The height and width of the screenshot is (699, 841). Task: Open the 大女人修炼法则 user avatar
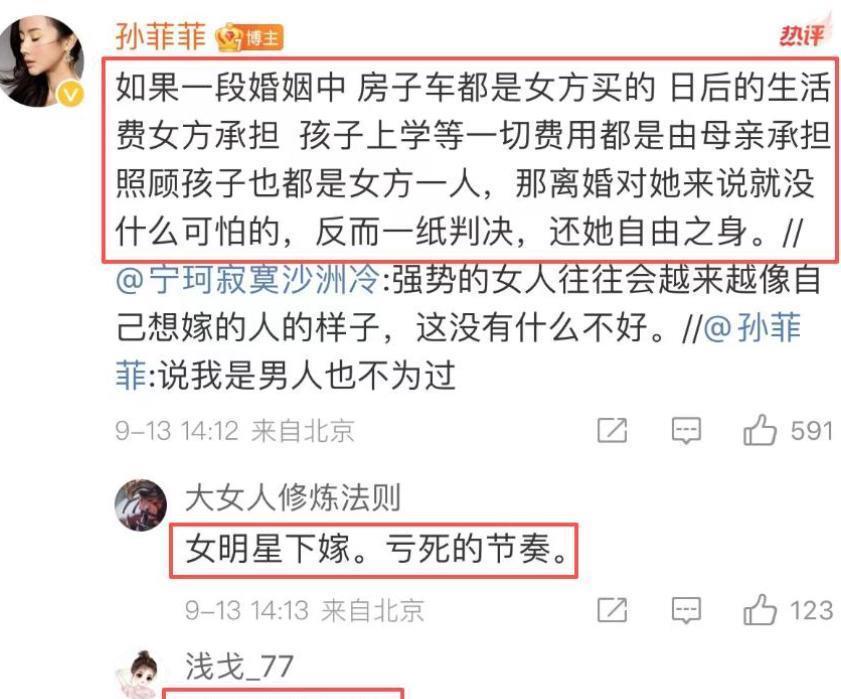click(x=141, y=505)
